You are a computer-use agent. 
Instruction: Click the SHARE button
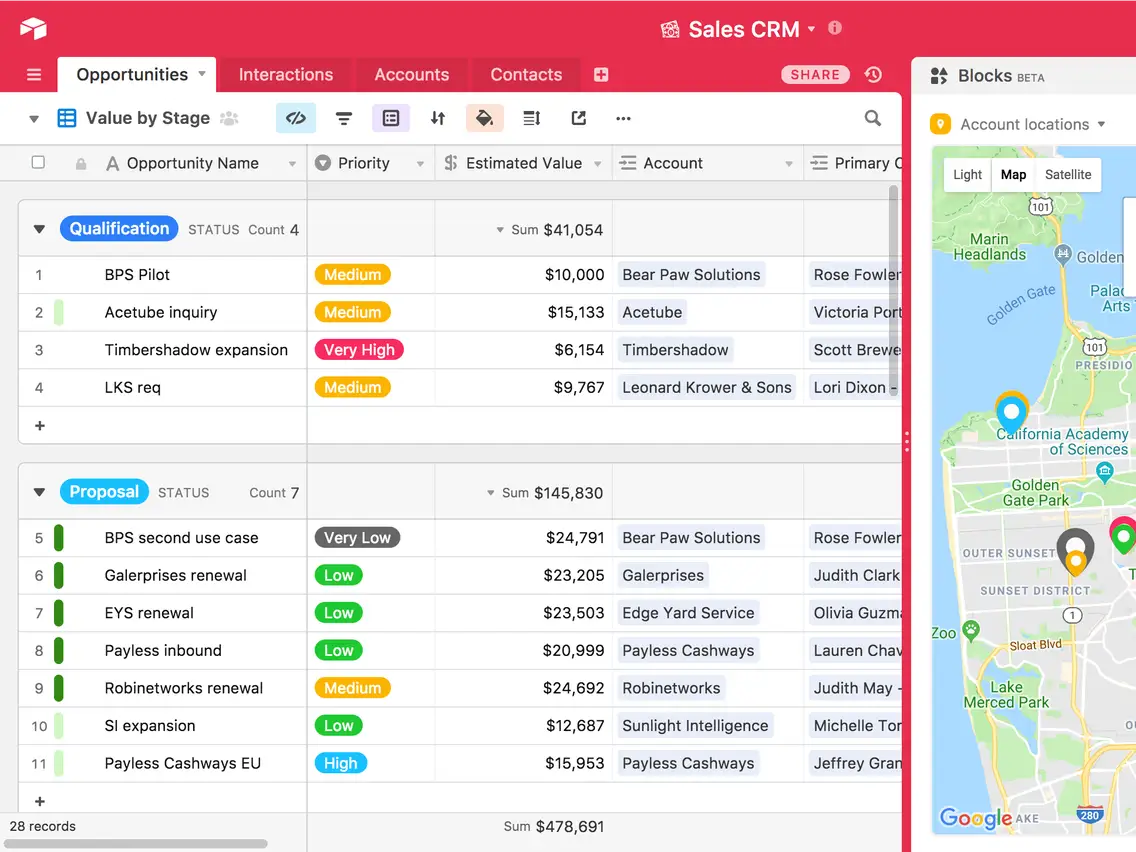[816, 75]
